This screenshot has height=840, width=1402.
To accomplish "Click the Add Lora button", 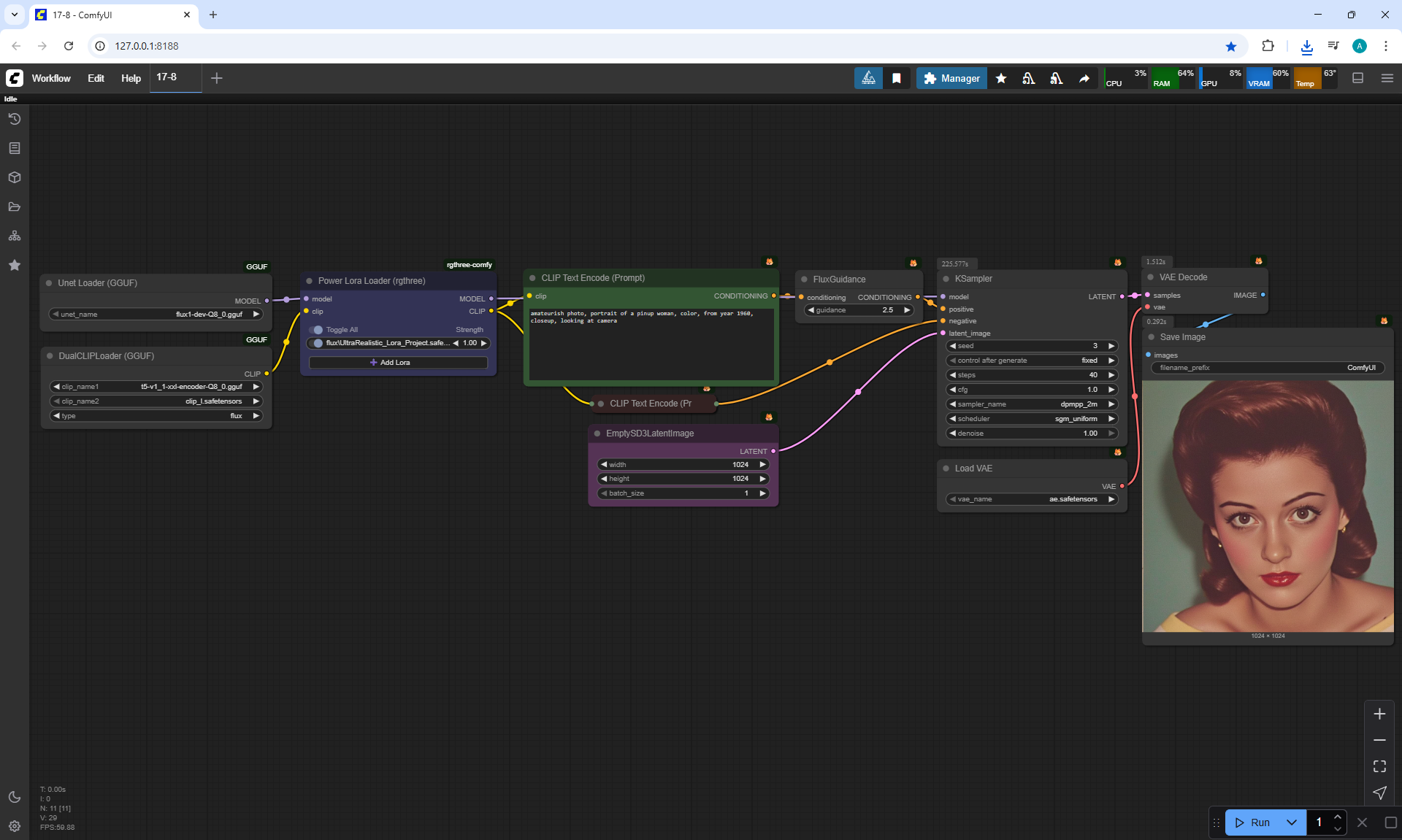I will tap(398, 363).
